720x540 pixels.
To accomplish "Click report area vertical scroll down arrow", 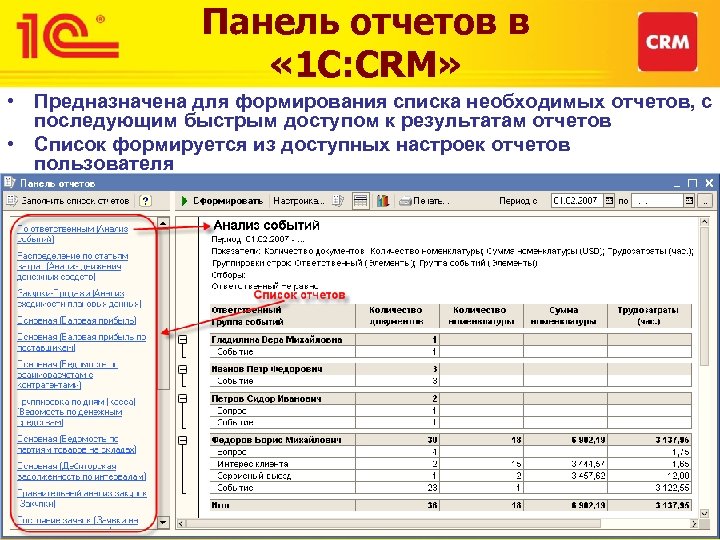I will click(x=704, y=512).
